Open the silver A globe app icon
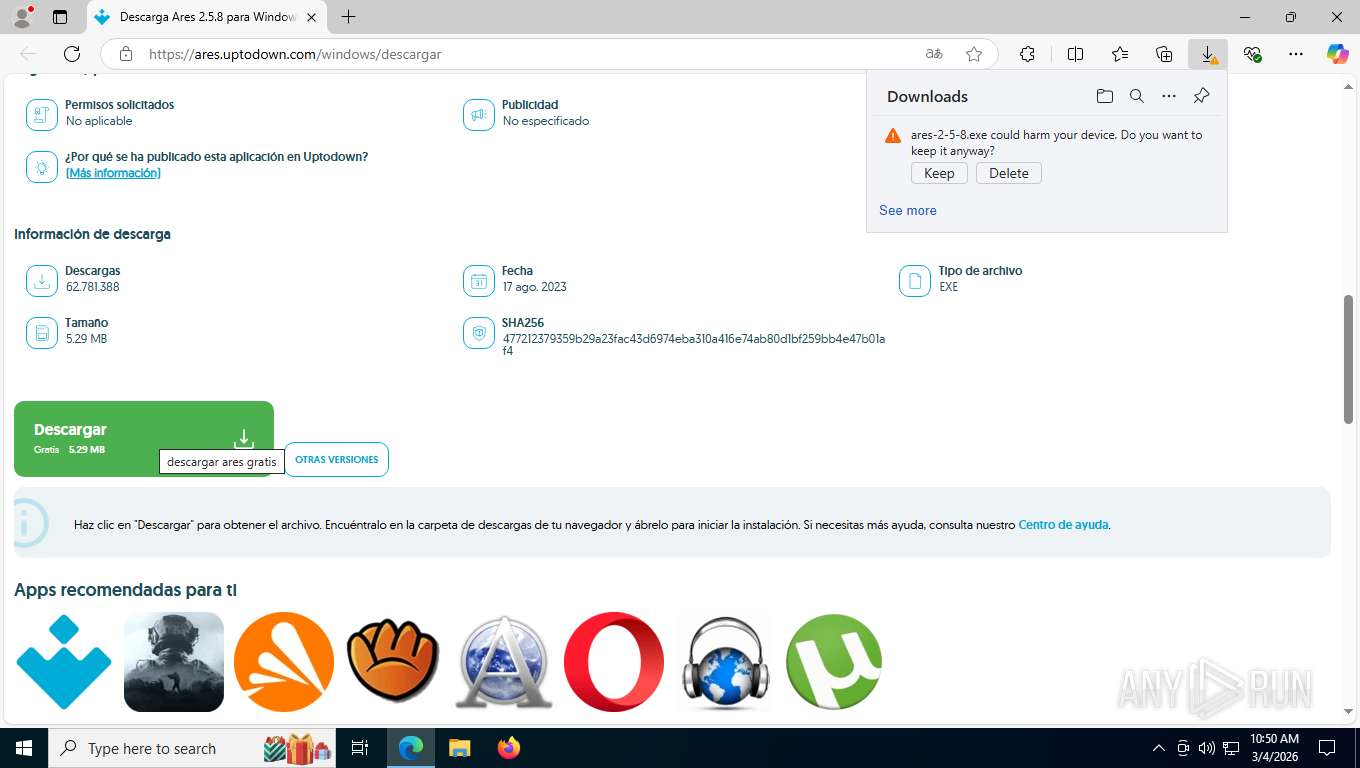This screenshot has height=768, width=1360. click(x=504, y=662)
